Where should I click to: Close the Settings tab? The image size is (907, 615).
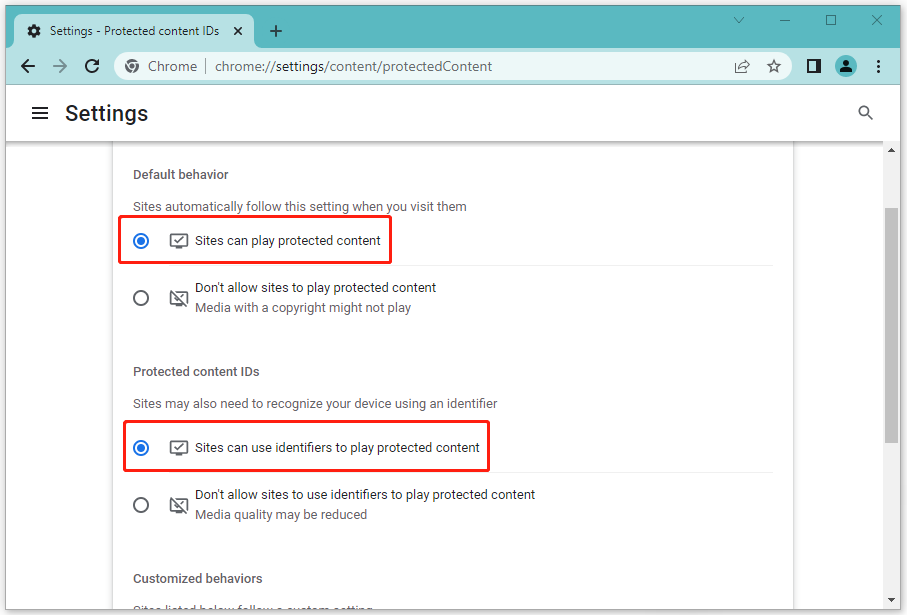239,31
